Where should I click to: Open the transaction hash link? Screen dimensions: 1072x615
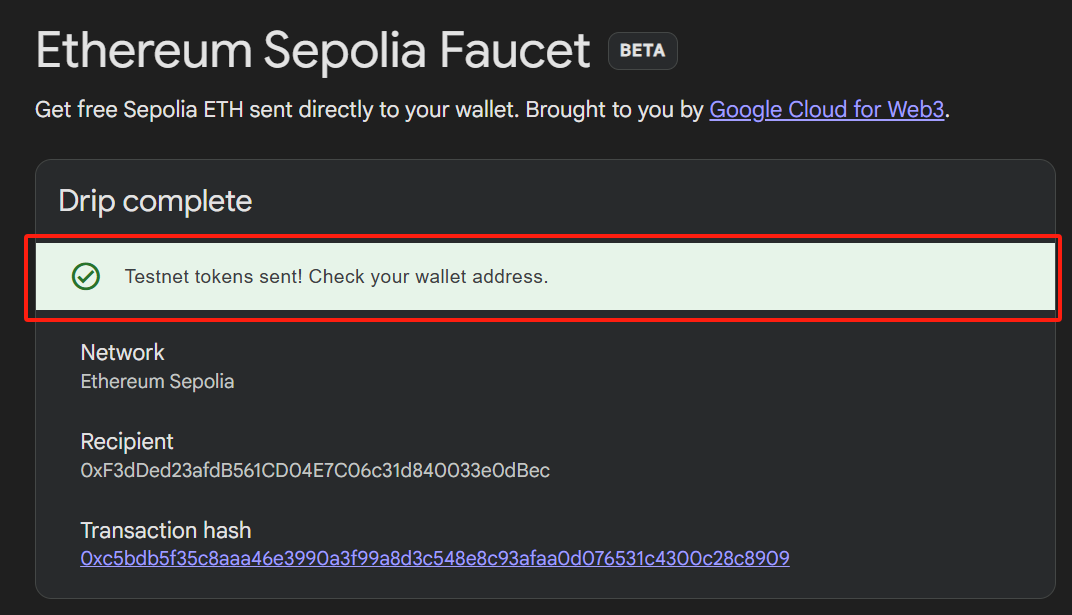tap(435, 558)
